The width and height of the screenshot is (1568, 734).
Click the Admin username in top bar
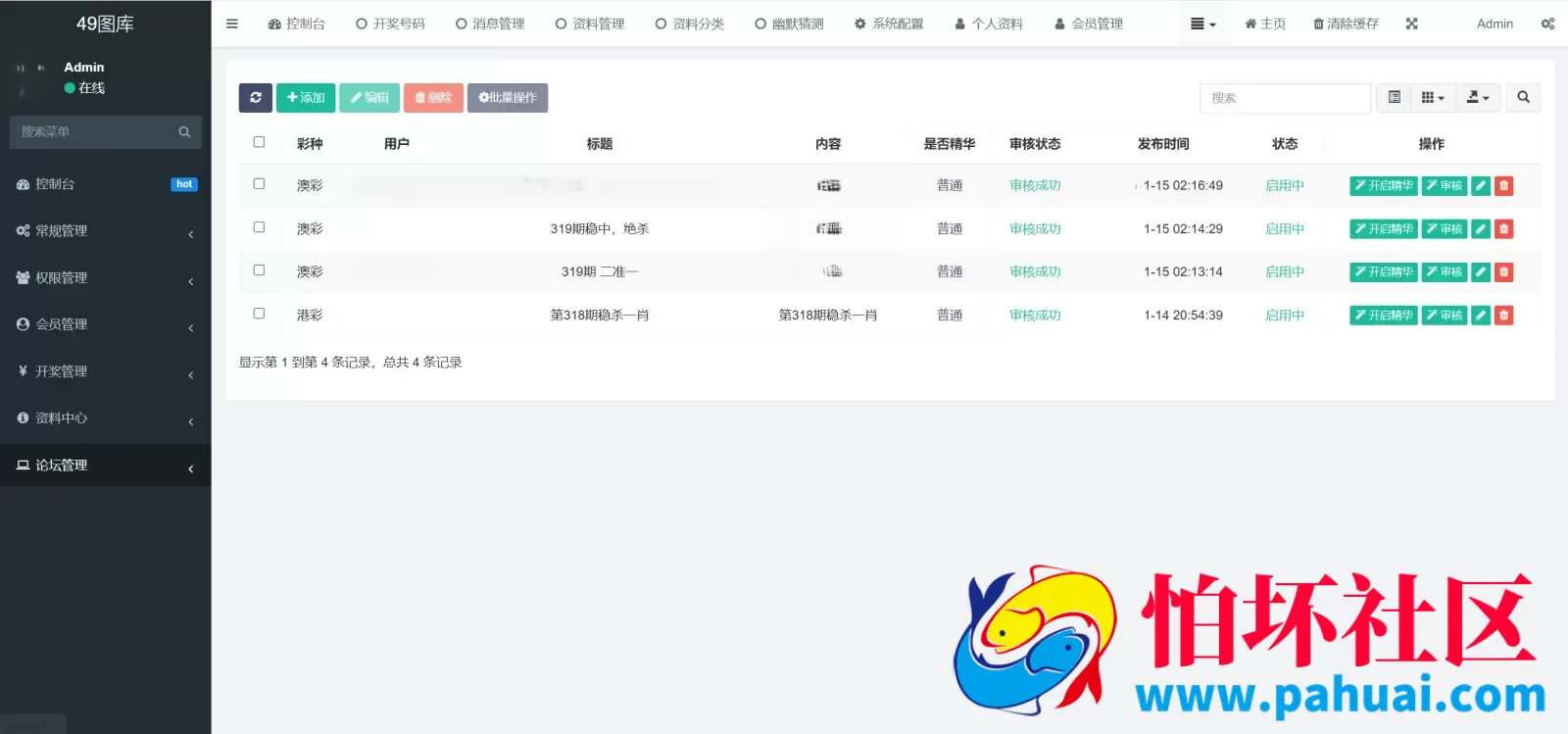pyautogui.click(x=1494, y=24)
